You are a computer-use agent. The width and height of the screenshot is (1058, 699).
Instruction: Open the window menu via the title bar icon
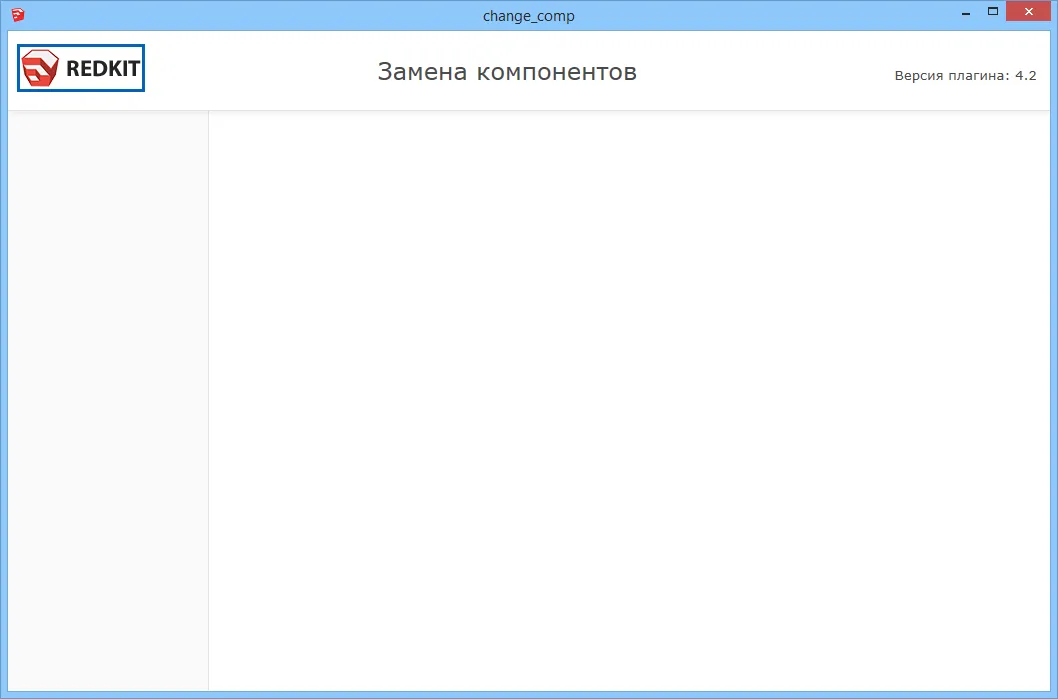[18, 14]
